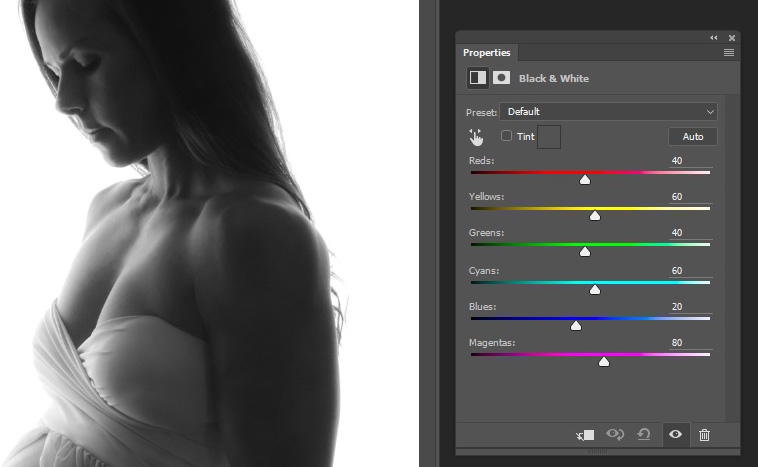Click the Magentas slider handle
The width and height of the screenshot is (758, 467).
pos(604,362)
